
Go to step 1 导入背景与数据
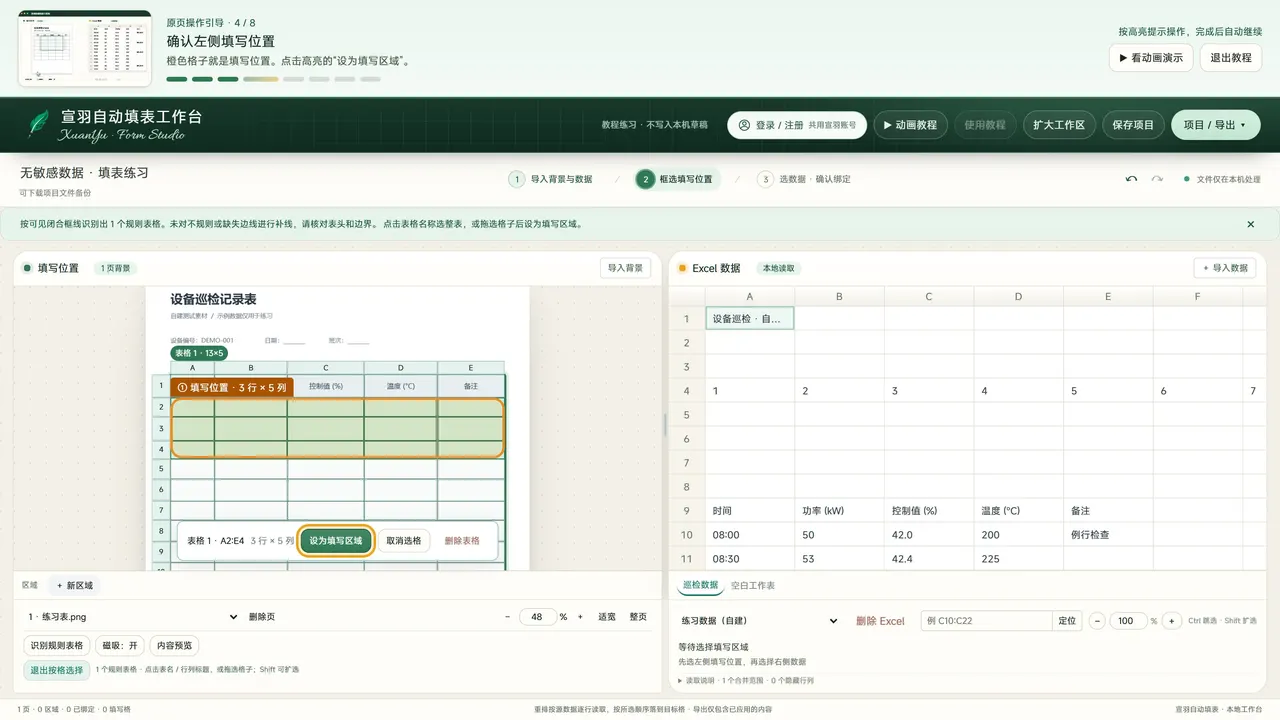coord(551,179)
